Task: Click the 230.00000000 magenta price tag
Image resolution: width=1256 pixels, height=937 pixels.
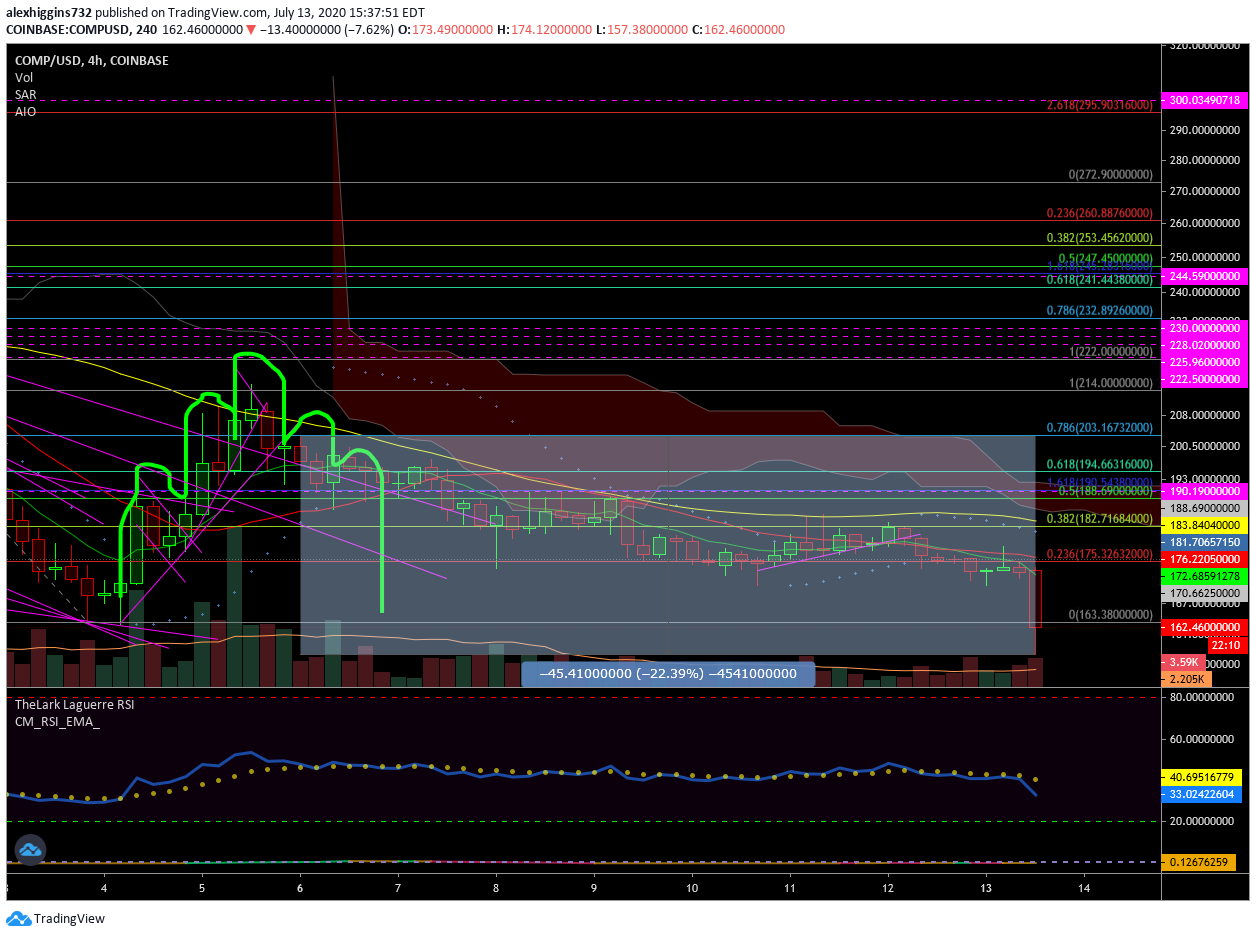Action: click(x=1207, y=327)
